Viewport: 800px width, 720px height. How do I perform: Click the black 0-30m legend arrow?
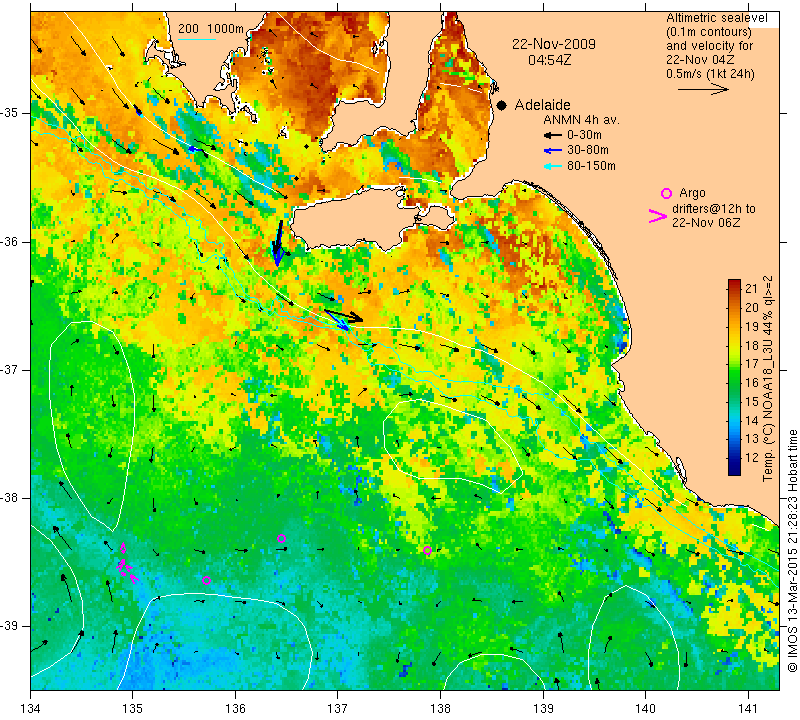552,135
